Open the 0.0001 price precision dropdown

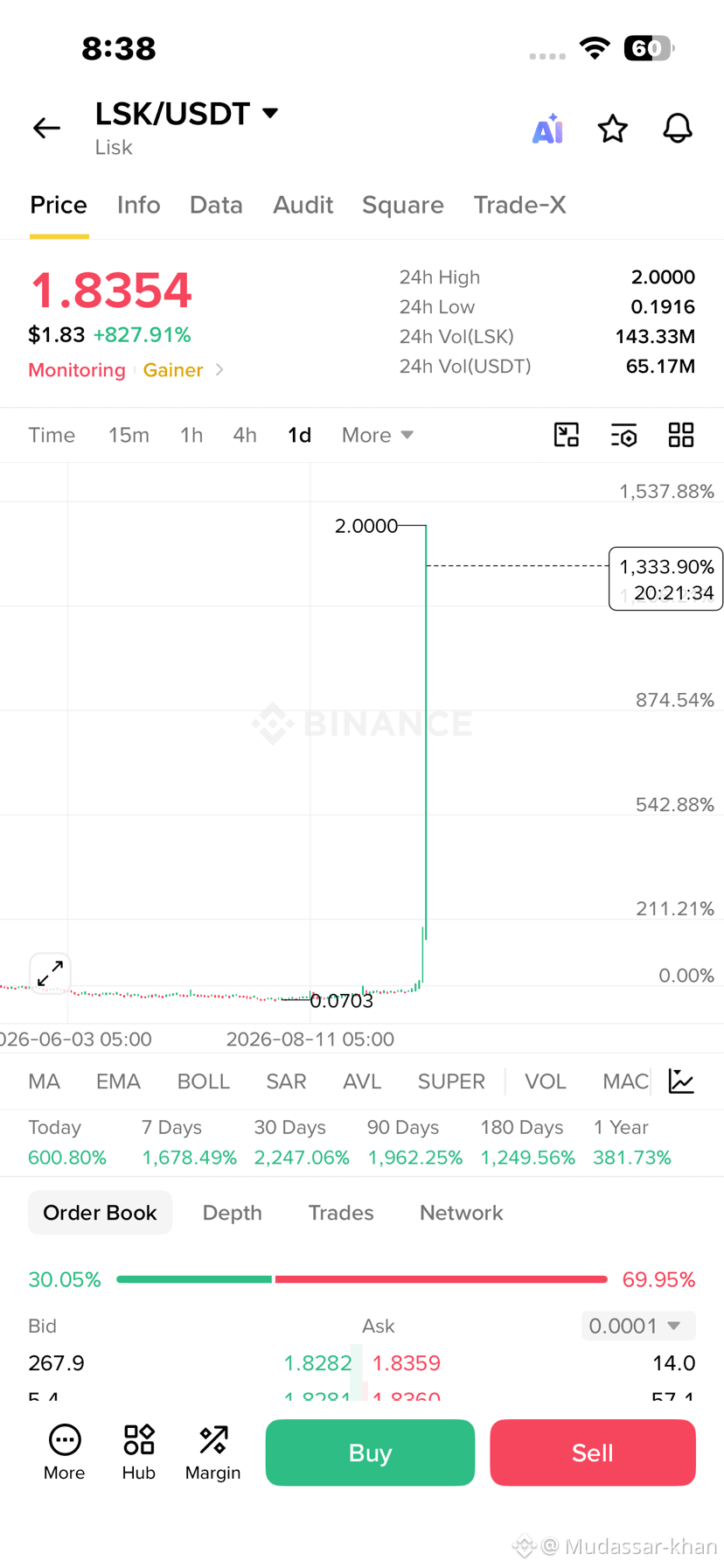[638, 1326]
